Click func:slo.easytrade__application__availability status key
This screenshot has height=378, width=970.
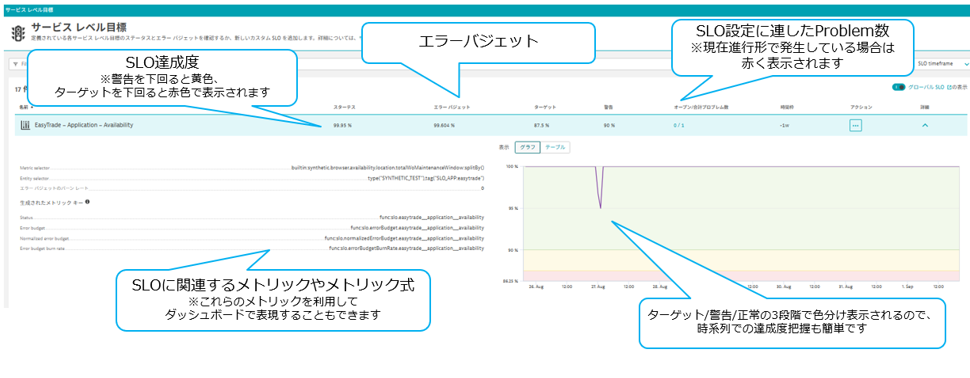[432, 217]
